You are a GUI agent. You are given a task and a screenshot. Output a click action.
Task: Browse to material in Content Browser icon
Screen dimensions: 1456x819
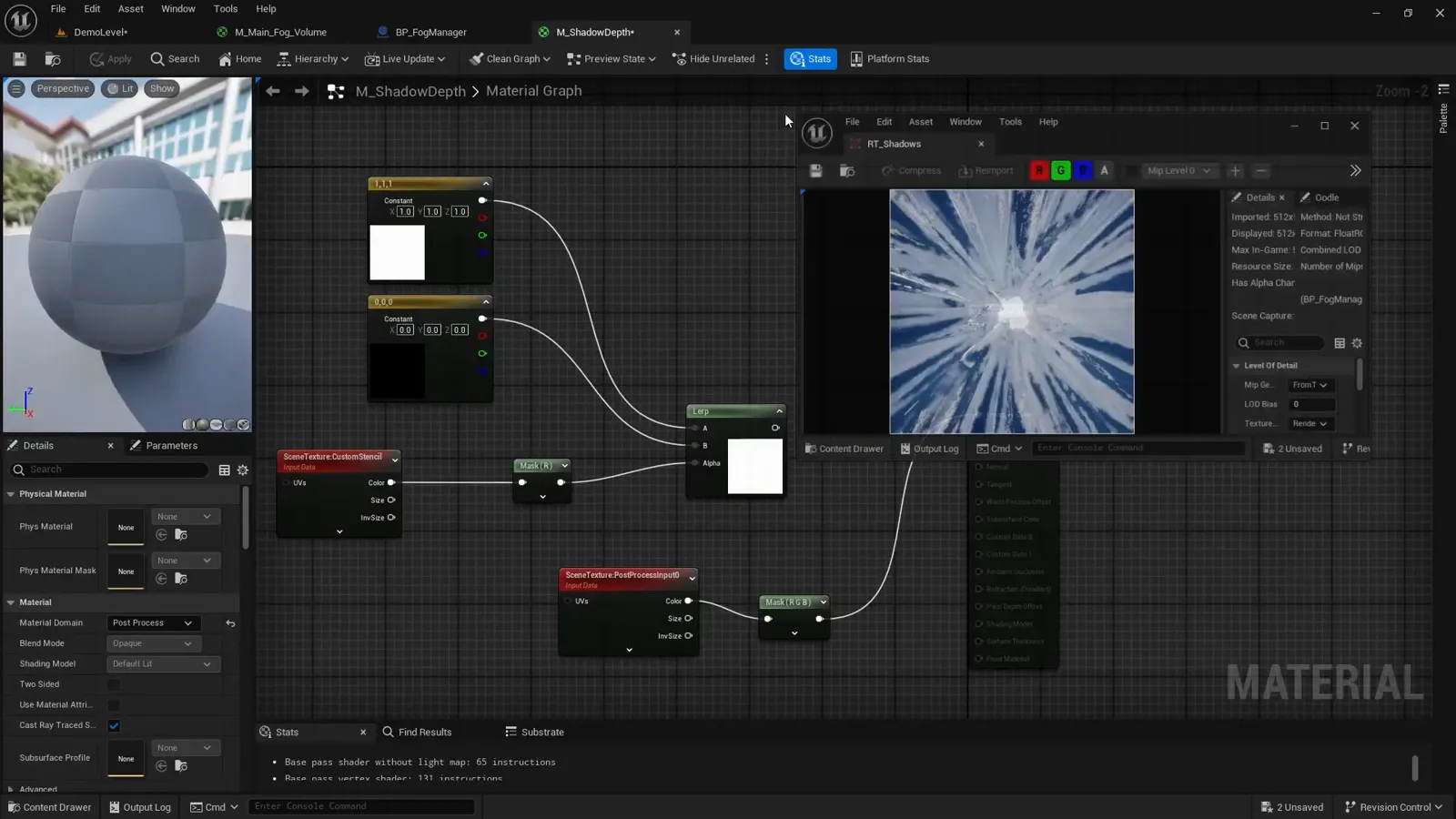pyautogui.click(x=53, y=59)
